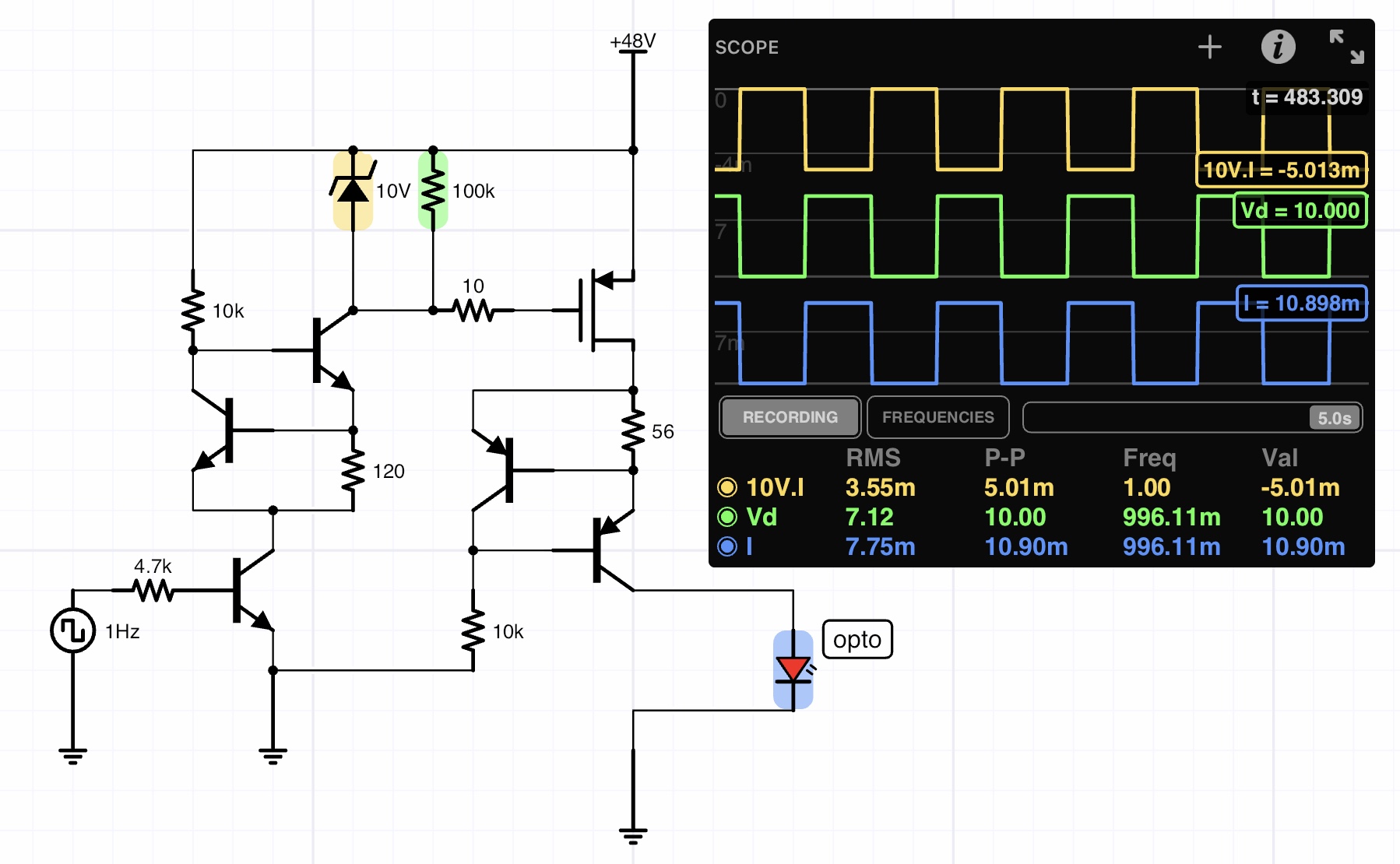This screenshot has width=1400, height=864.
Task: Toggle the Vd green trace indicator
Action: coord(727,517)
